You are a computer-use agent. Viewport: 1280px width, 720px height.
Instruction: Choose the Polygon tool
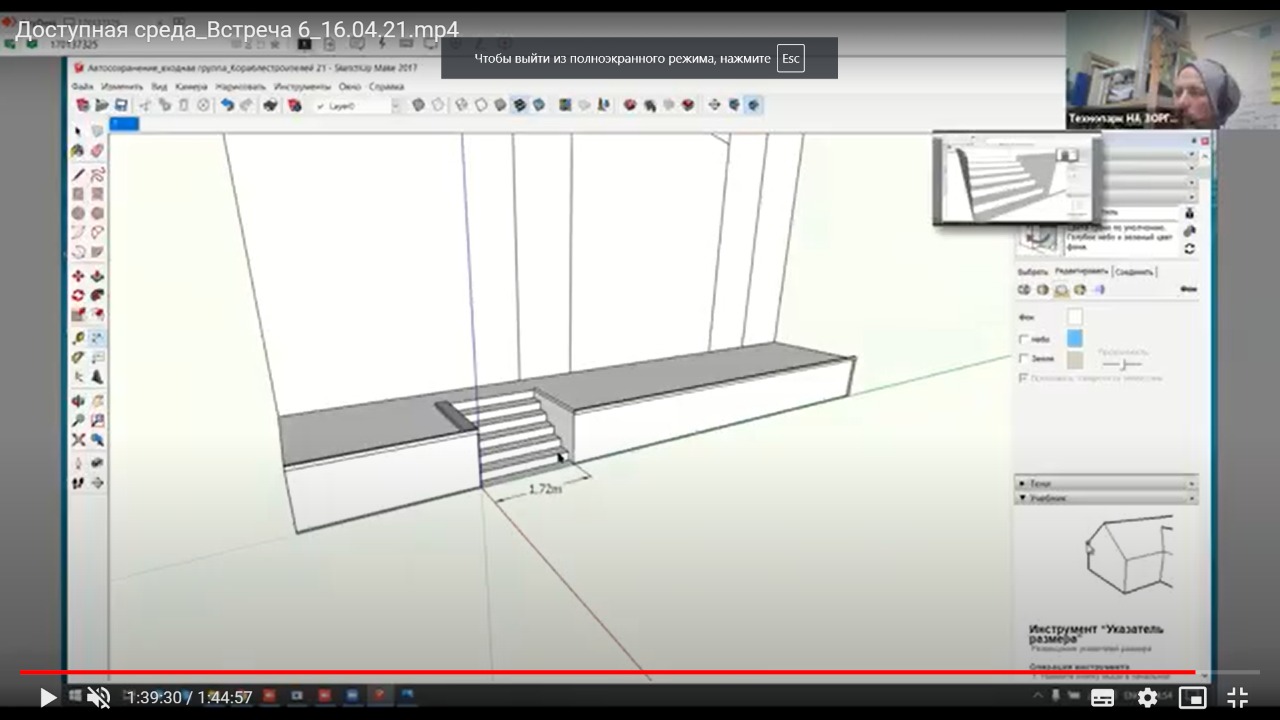click(x=97, y=213)
